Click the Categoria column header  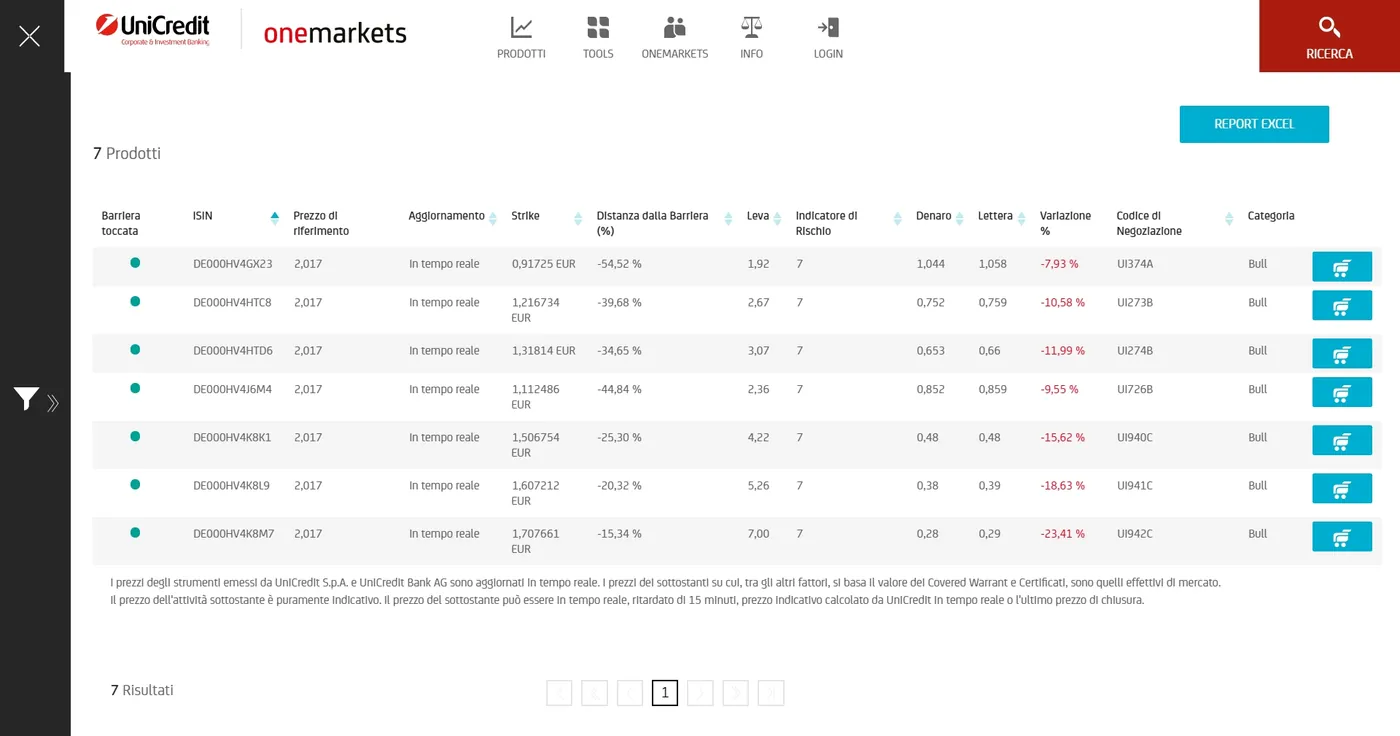[x=1271, y=216]
